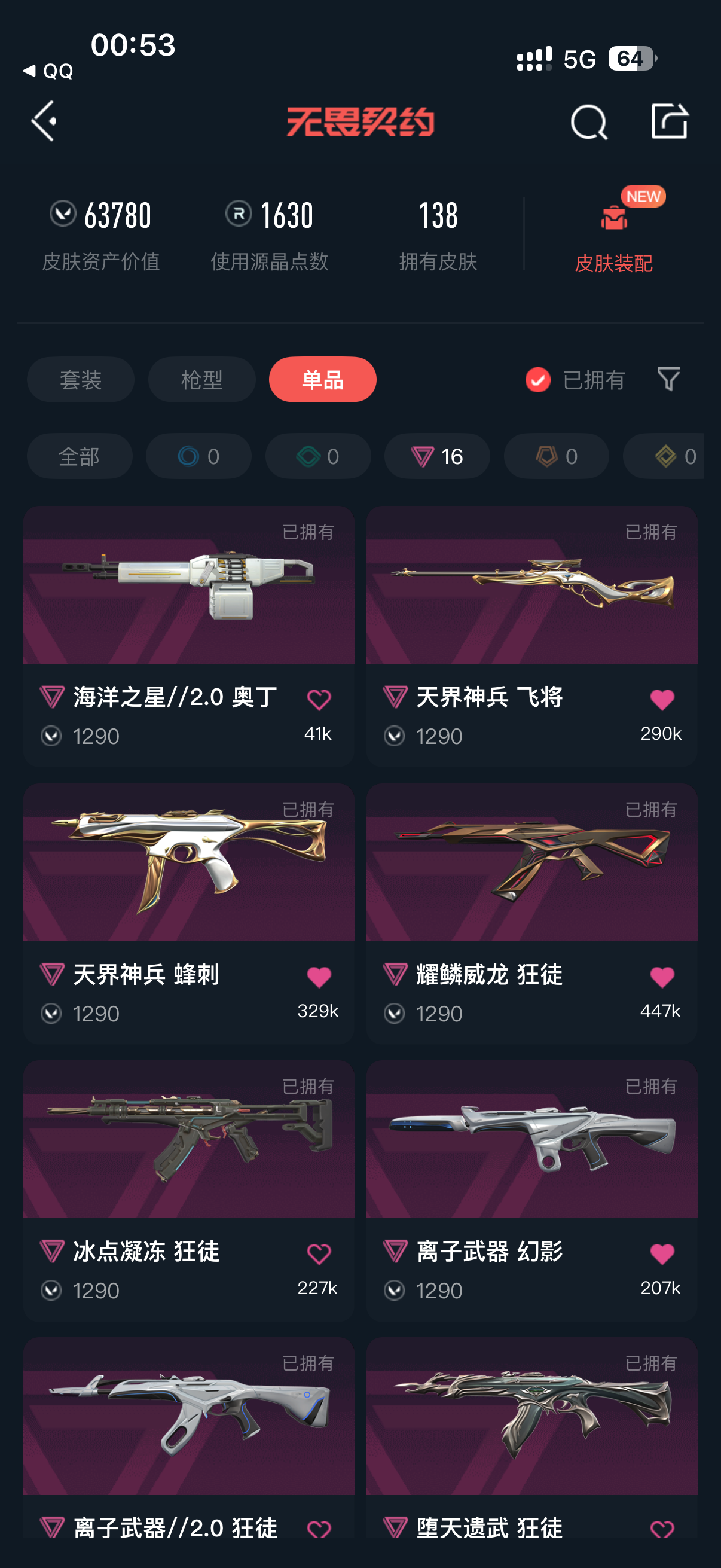The height and width of the screenshot is (1568, 721).
Task: Select the 单品 tab
Action: pos(322,379)
